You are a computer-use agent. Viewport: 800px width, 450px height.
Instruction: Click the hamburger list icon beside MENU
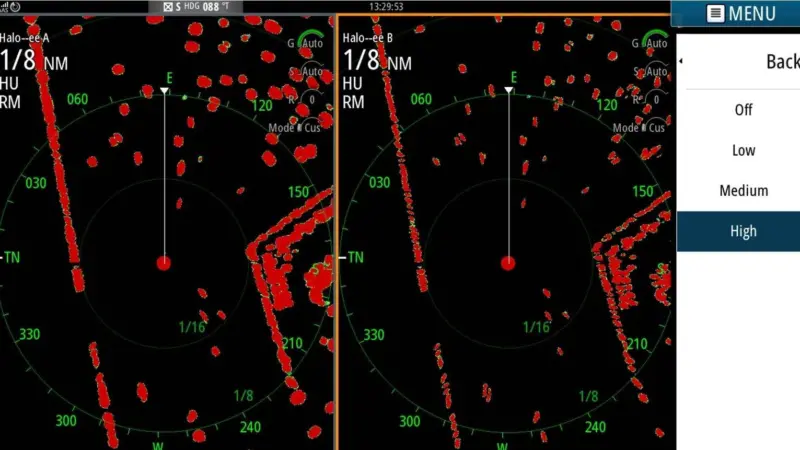point(715,13)
